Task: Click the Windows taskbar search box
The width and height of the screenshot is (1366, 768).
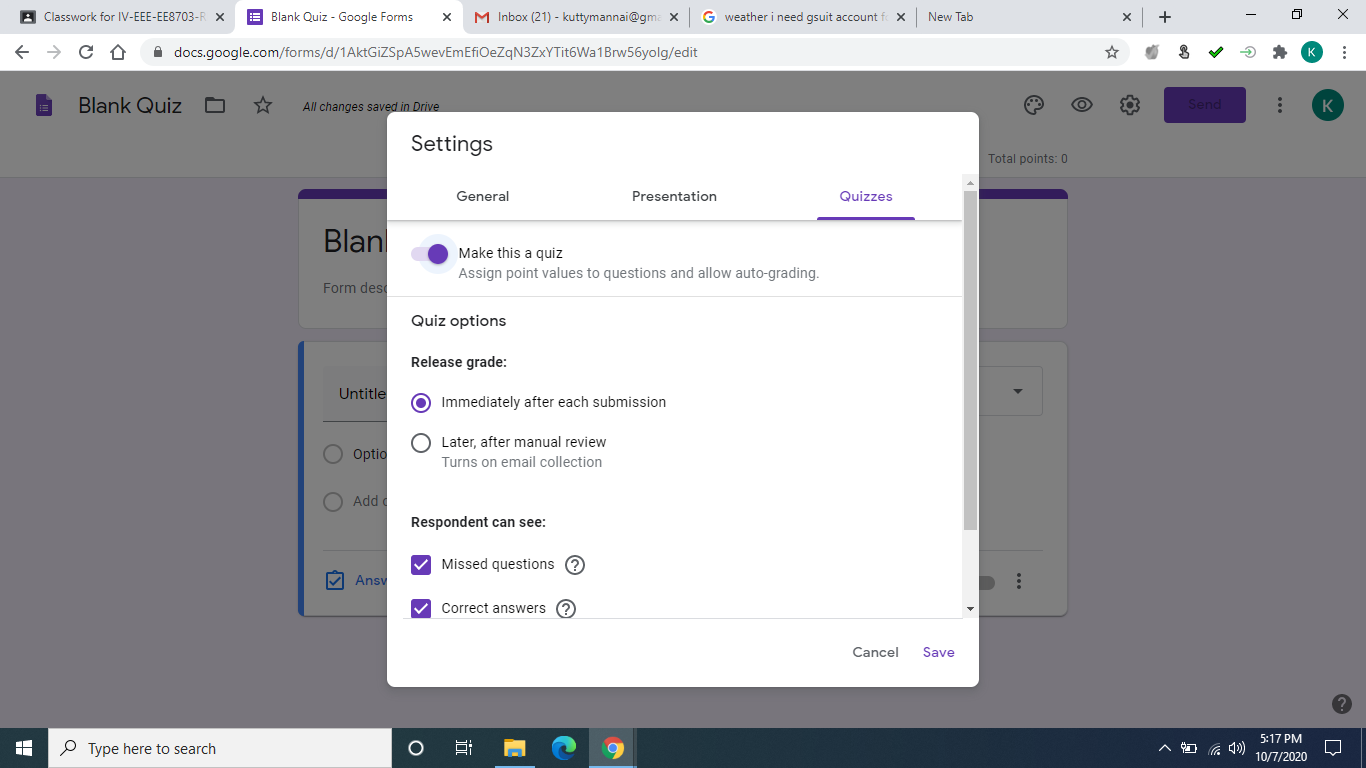Action: (220, 748)
